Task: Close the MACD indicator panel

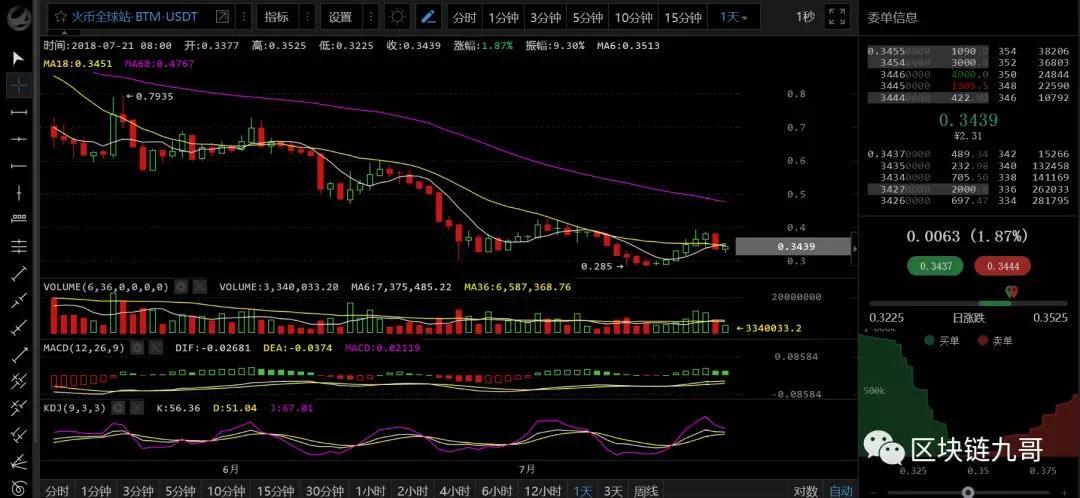Action: (155, 348)
